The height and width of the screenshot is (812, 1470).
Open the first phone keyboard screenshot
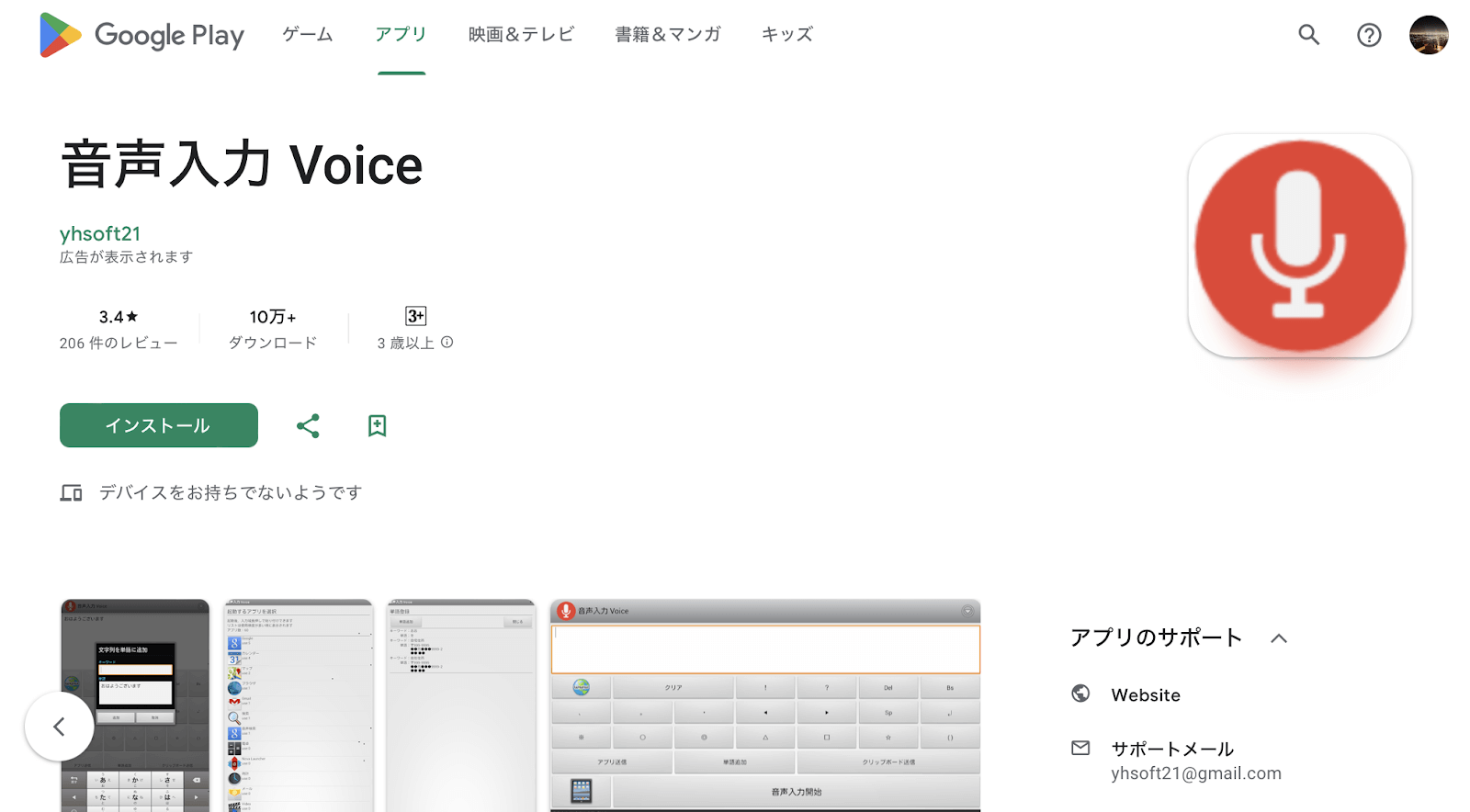[x=135, y=705]
